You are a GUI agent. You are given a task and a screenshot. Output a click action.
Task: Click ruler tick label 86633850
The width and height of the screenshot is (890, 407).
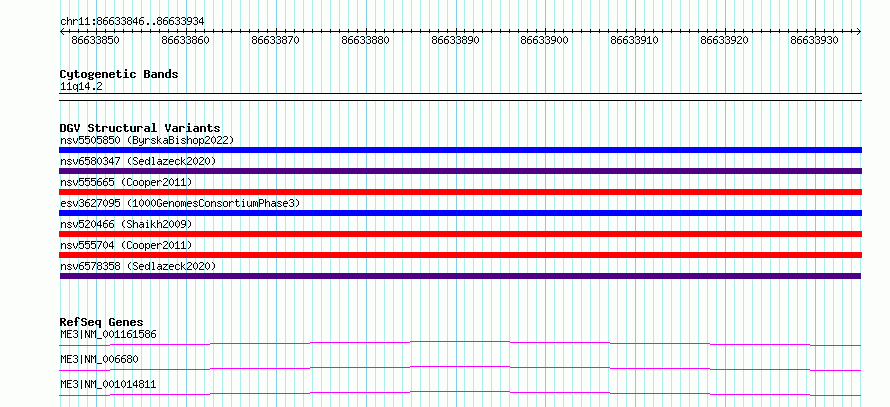click(95, 40)
